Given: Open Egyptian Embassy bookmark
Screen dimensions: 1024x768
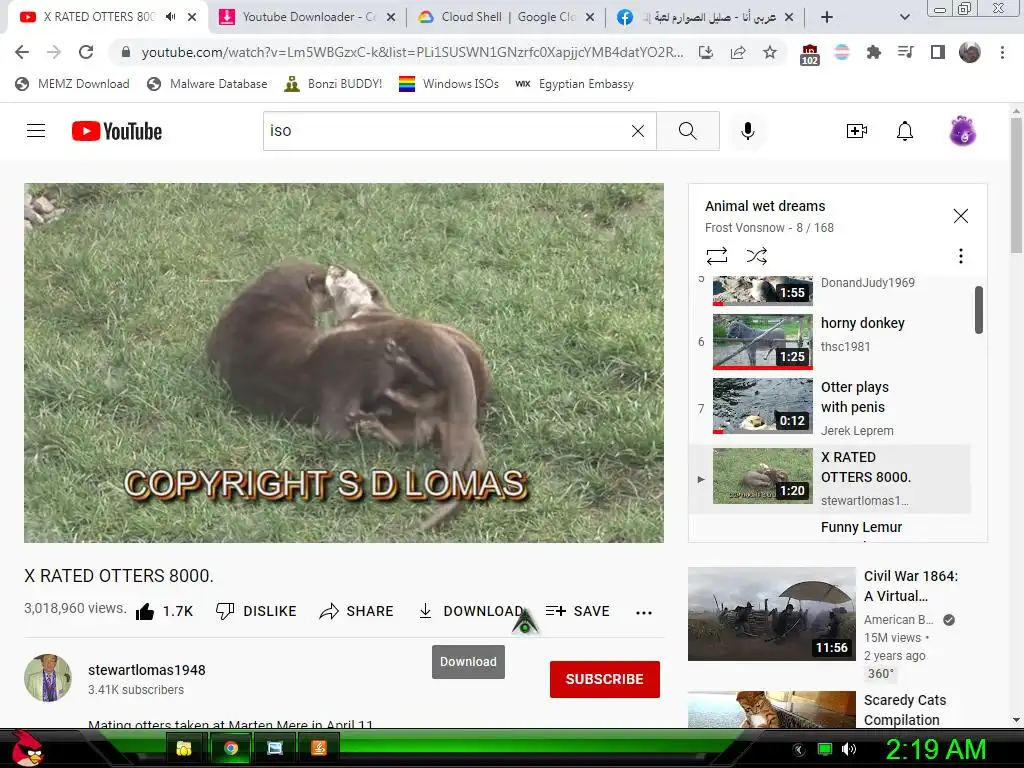Looking at the screenshot, I should pyautogui.click(x=574, y=84).
